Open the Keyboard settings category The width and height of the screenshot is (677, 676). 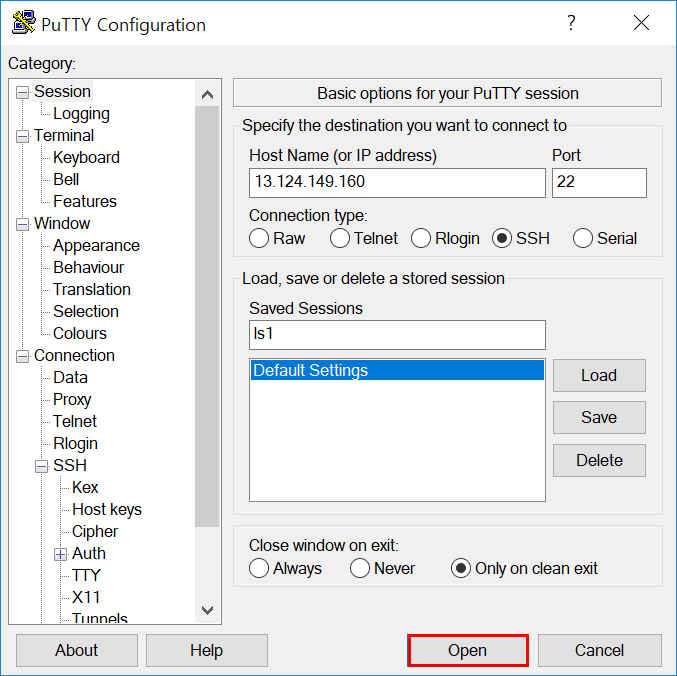(x=86, y=158)
